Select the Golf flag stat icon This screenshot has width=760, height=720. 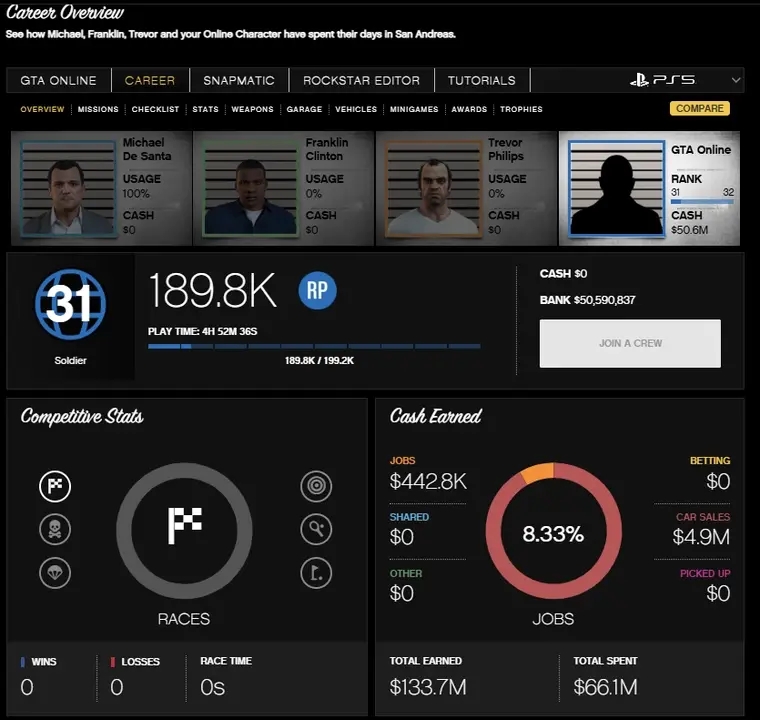[x=316, y=572]
